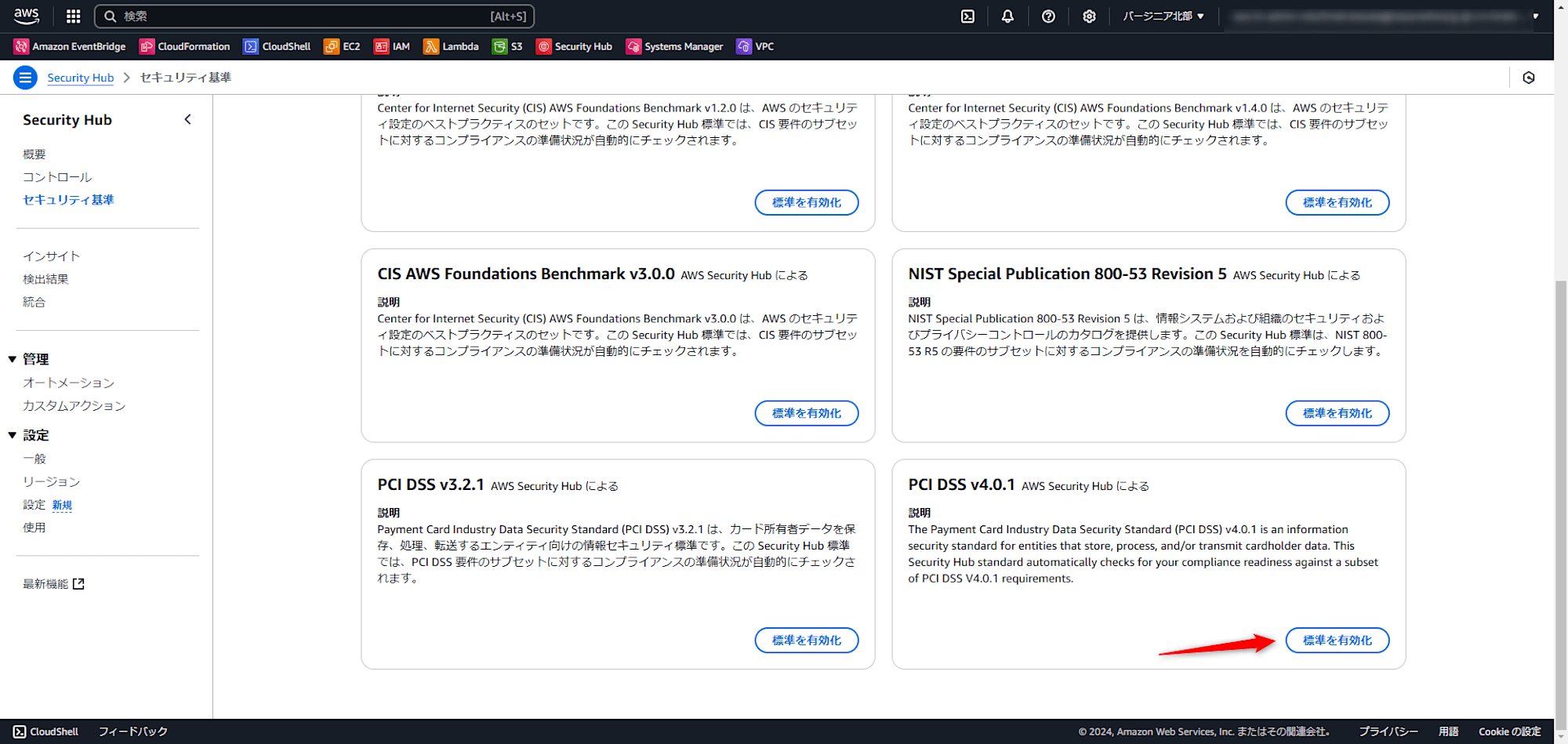Open 検出結果 in the sidebar
This screenshot has width=1568, height=744.
click(45, 279)
